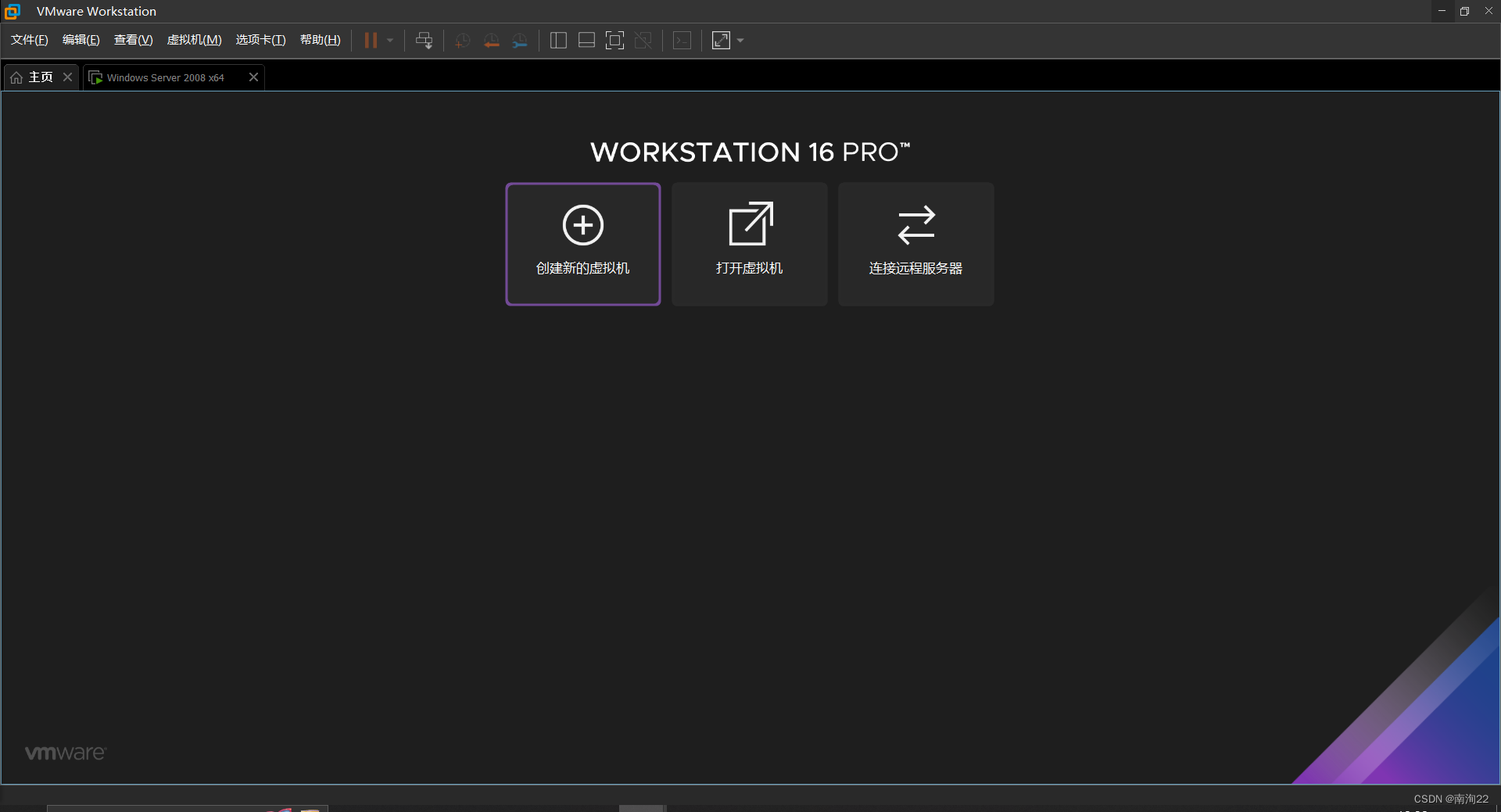
Task: Click the Send Ctrl+Alt+Del icon
Action: [425, 41]
